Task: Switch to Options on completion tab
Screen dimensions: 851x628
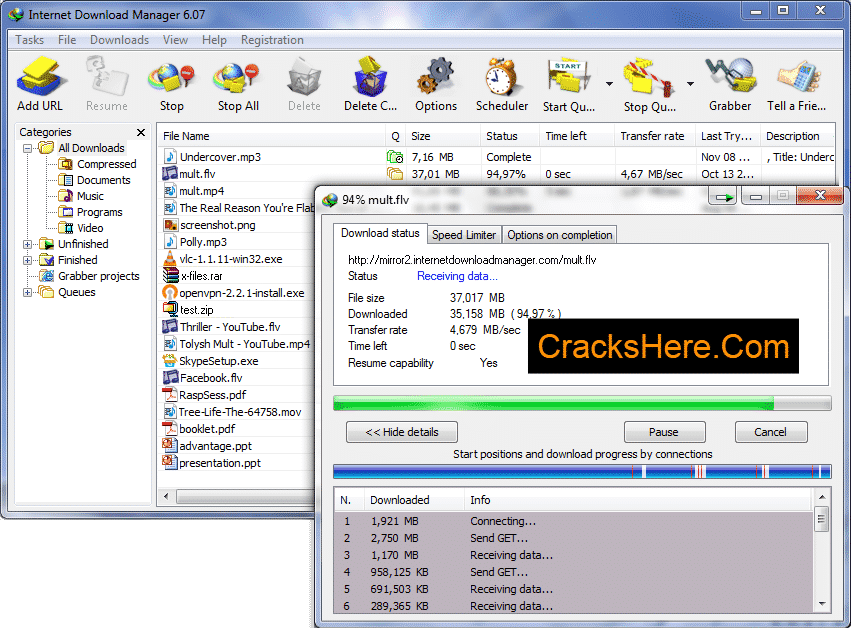Action: pos(560,234)
